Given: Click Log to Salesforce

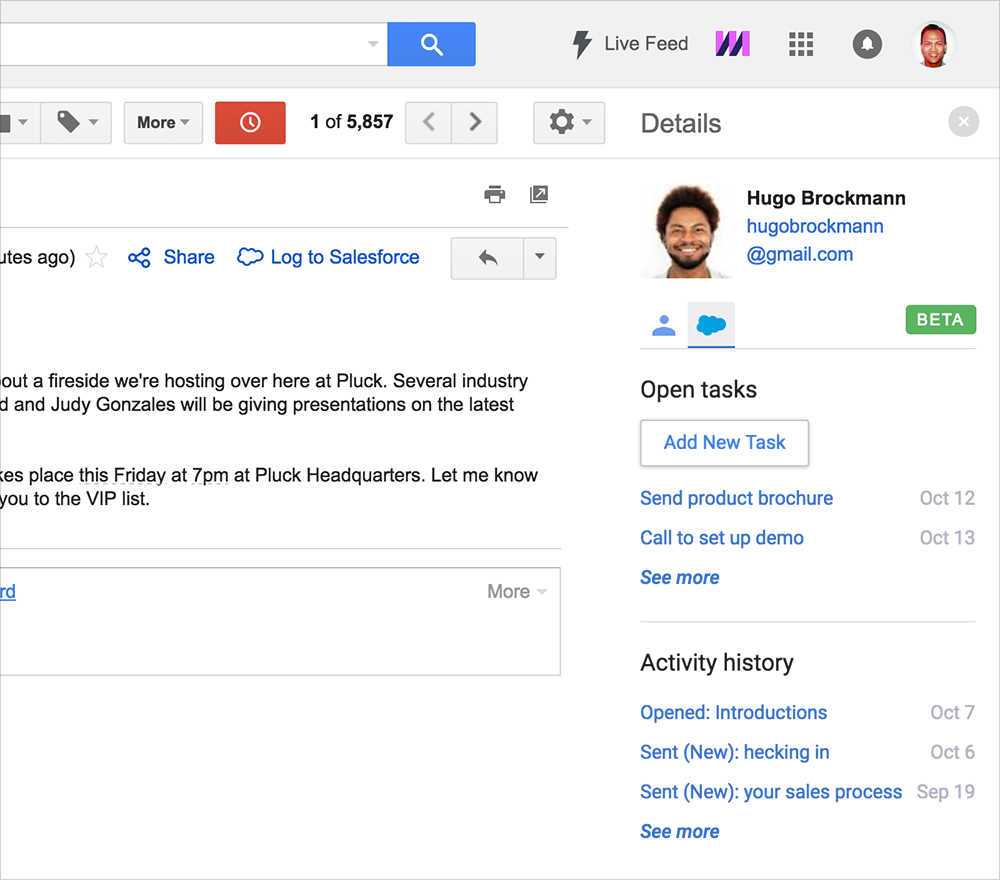Looking at the screenshot, I should [328, 257].
